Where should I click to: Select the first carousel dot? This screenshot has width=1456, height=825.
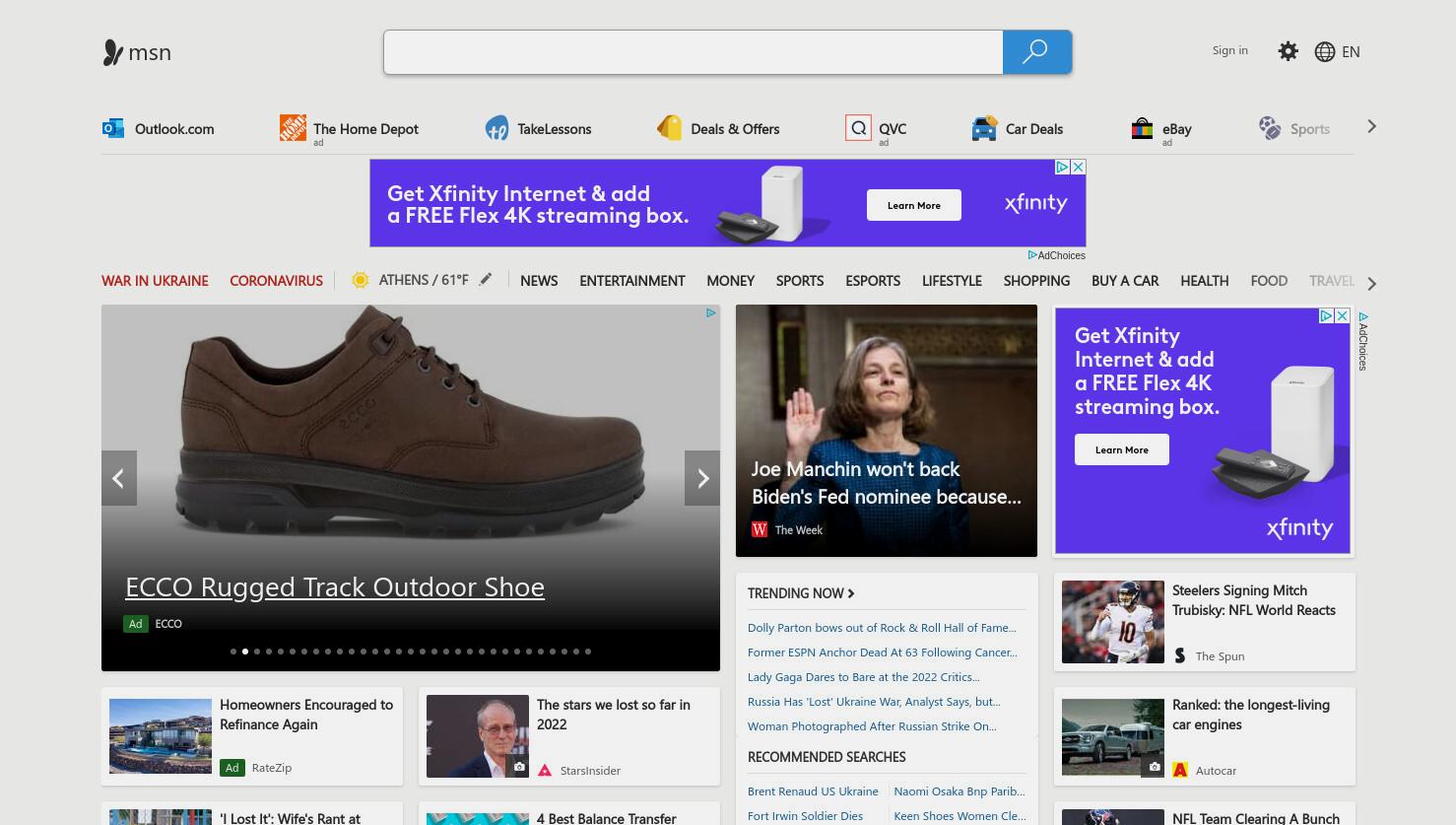pos(233,652)
